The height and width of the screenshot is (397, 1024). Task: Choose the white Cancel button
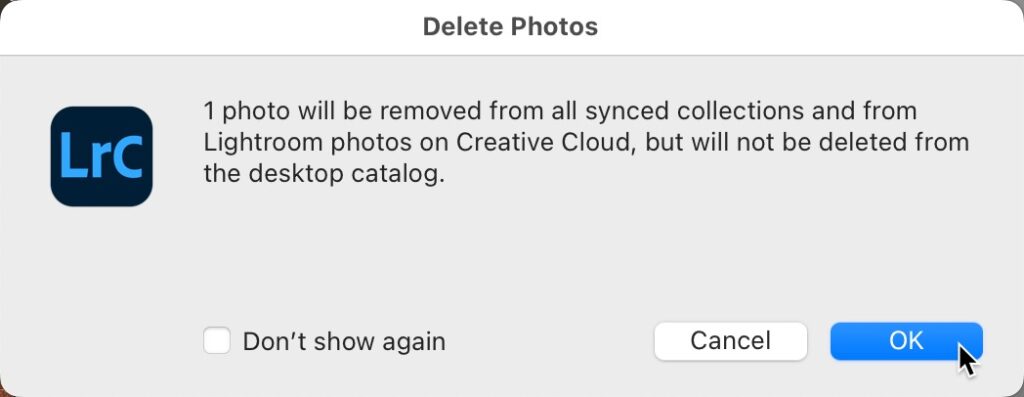(x=730, y=341)
